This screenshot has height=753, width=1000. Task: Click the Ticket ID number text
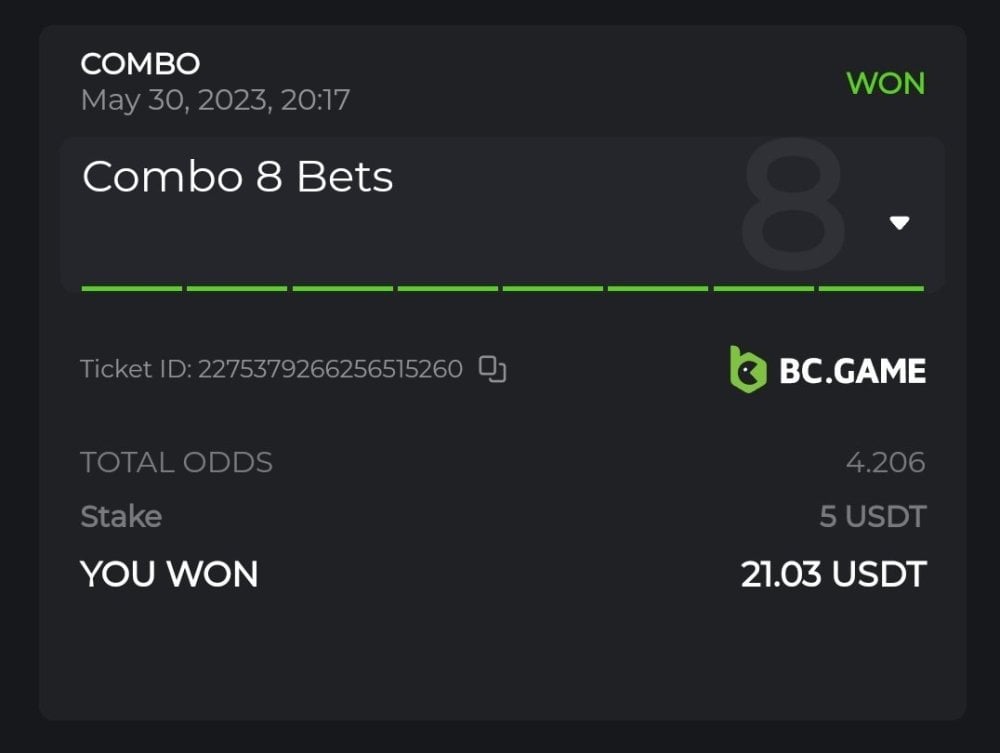330,369
